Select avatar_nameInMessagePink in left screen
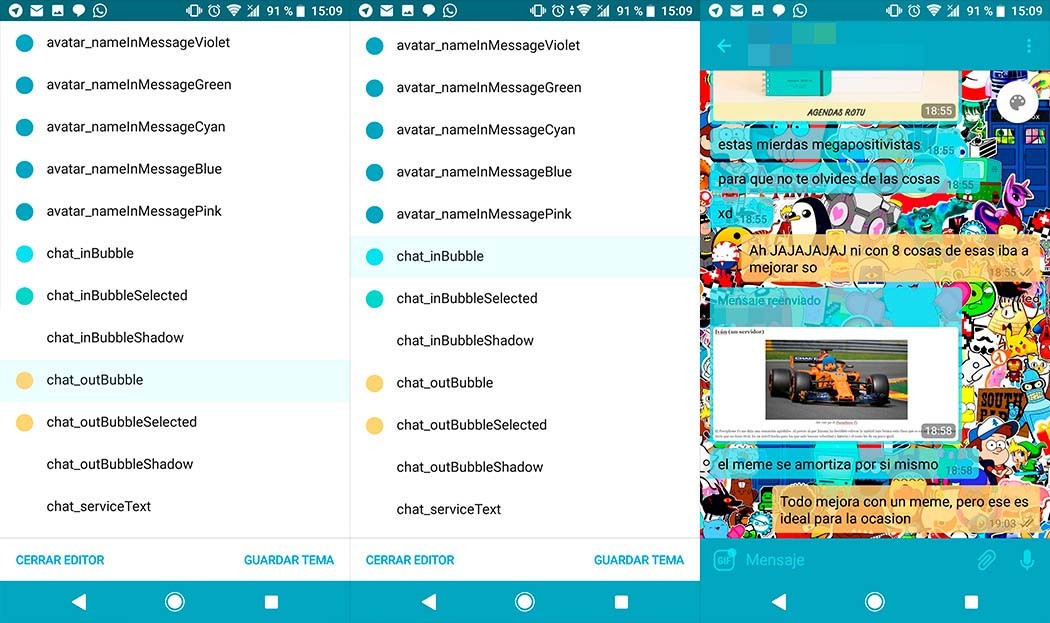Screen dimensions: 1050x623 (x=175, y=212)
